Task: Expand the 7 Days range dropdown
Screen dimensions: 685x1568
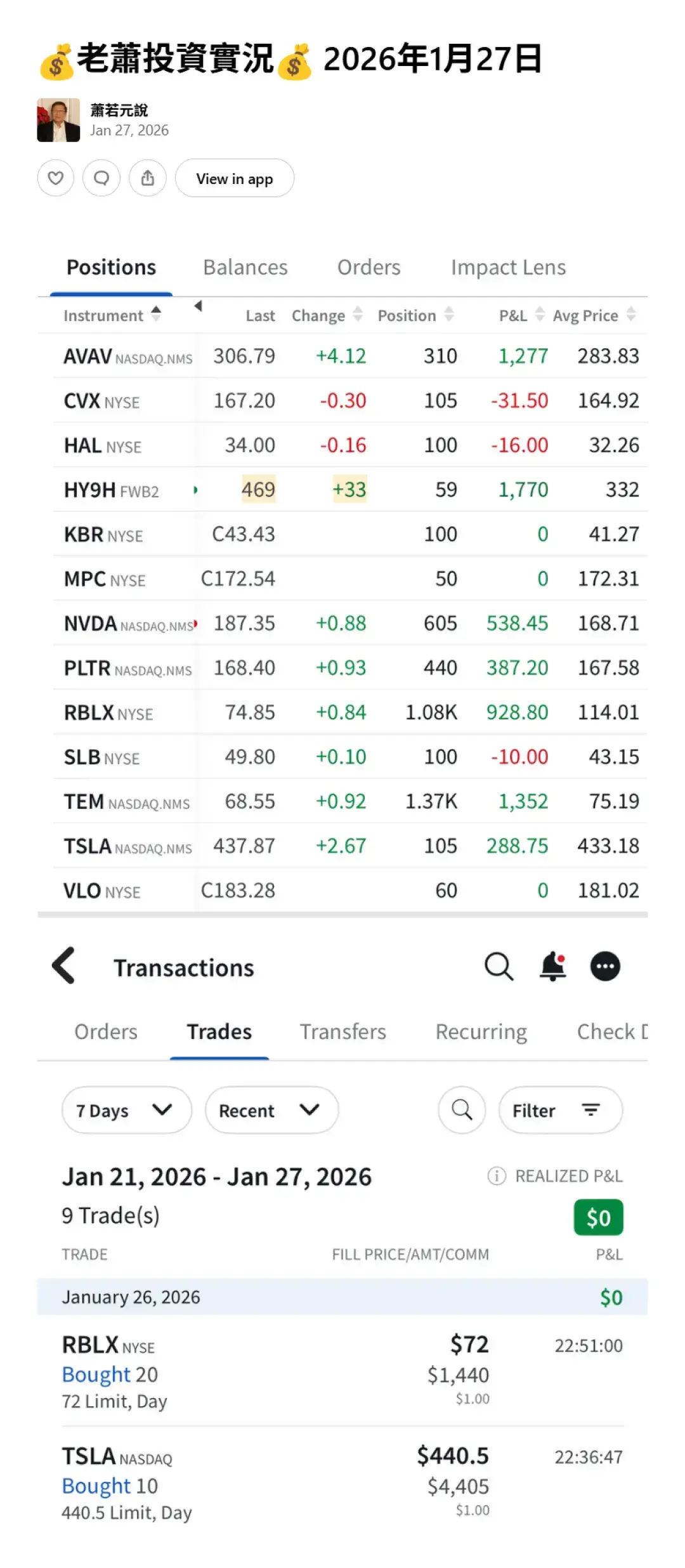Action: 126,1110
